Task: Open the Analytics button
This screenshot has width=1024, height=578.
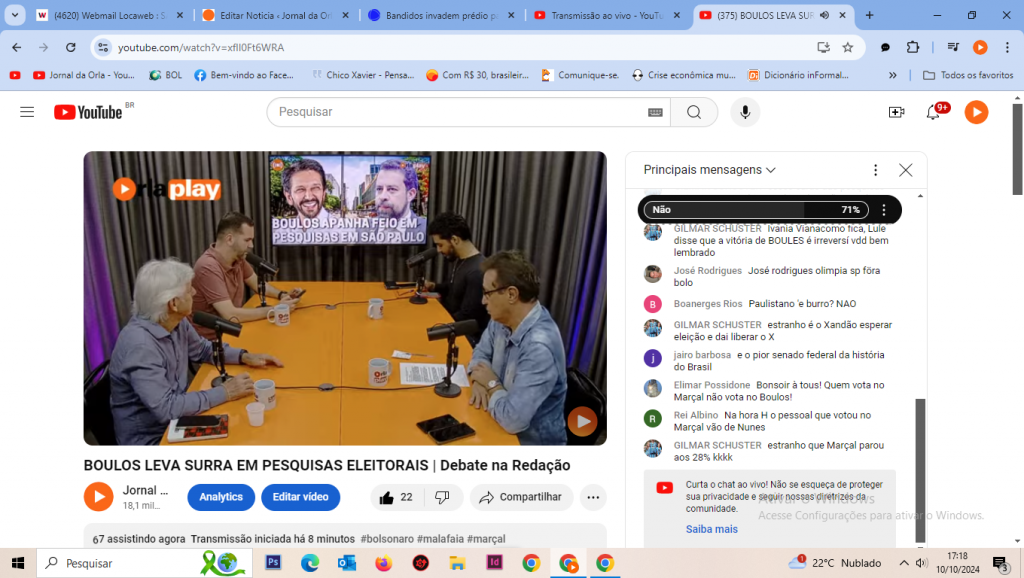Action: coord(221,497)
